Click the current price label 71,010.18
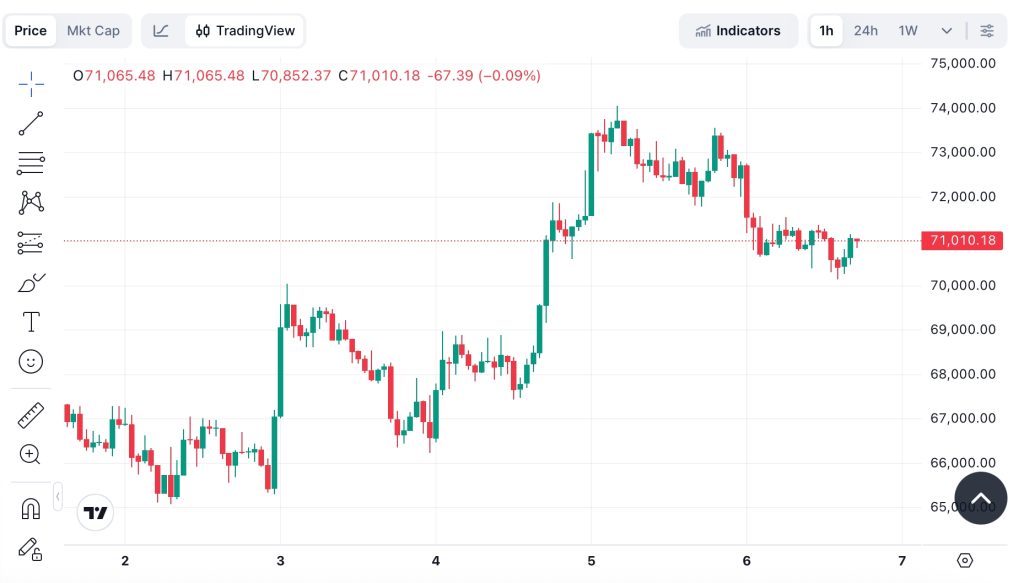1024x583 pixels. pos(961,240)
